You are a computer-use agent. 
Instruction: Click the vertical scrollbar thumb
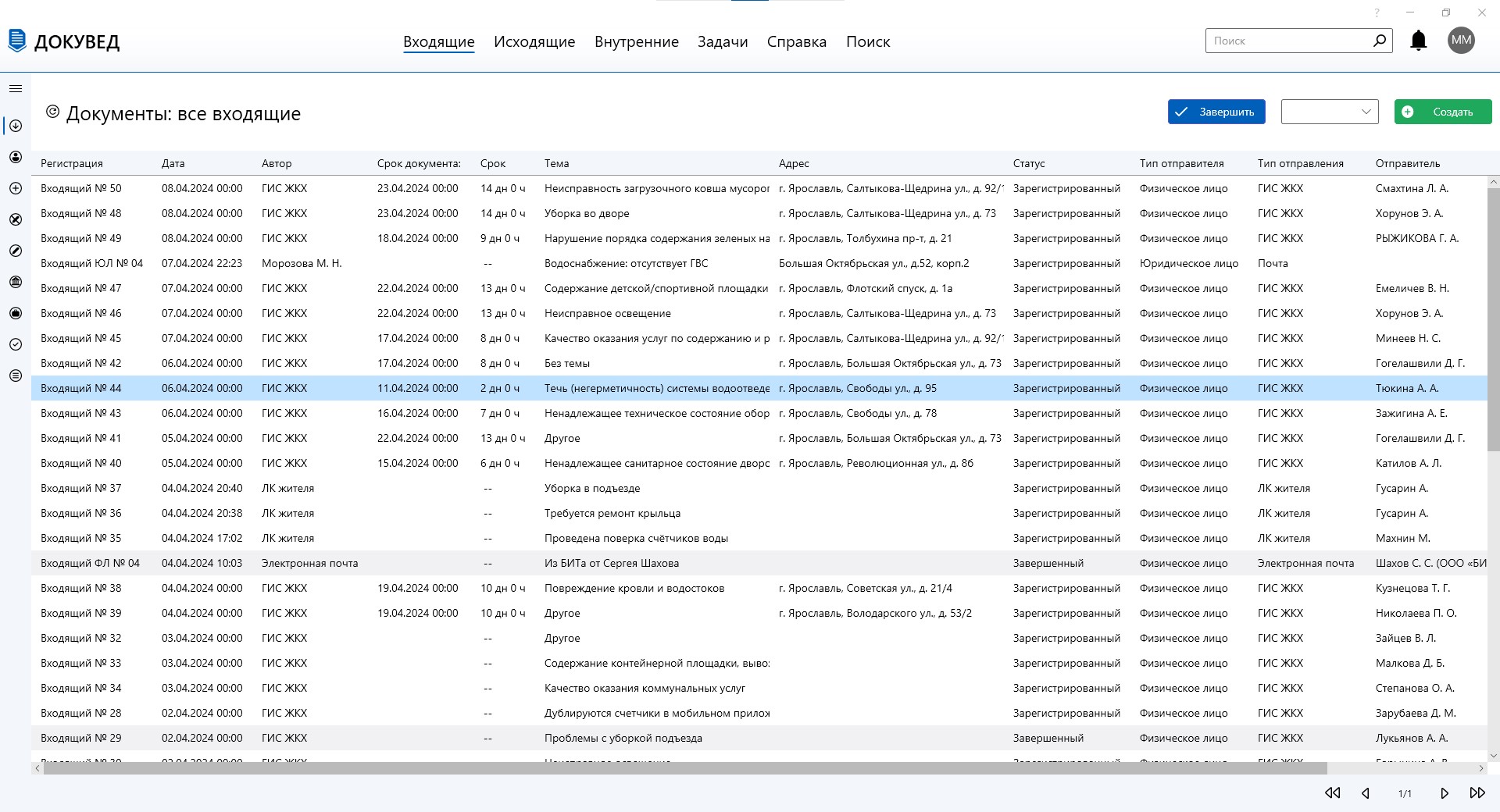(1494, 319)
